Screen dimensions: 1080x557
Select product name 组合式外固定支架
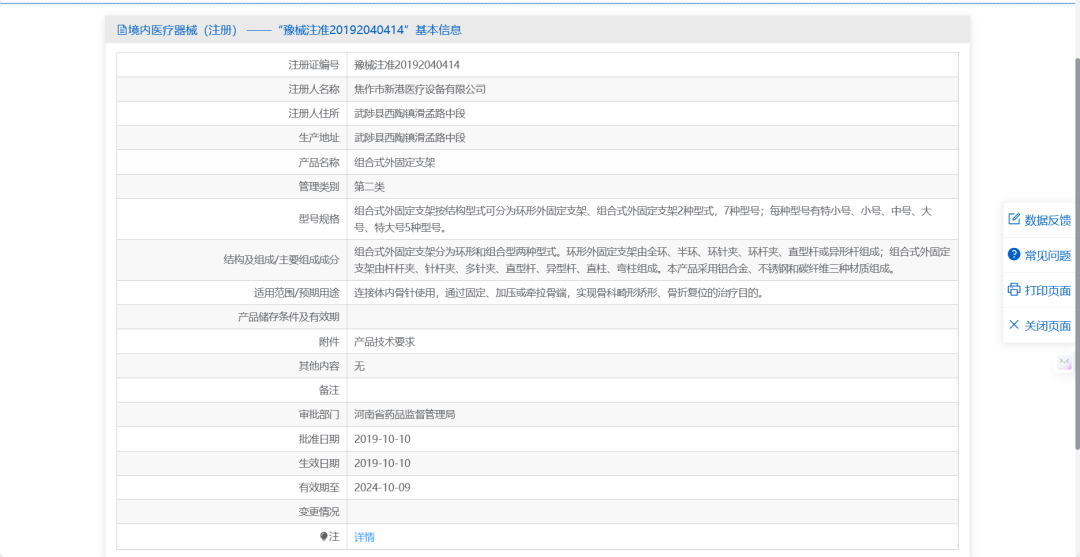tap(395, 162)
